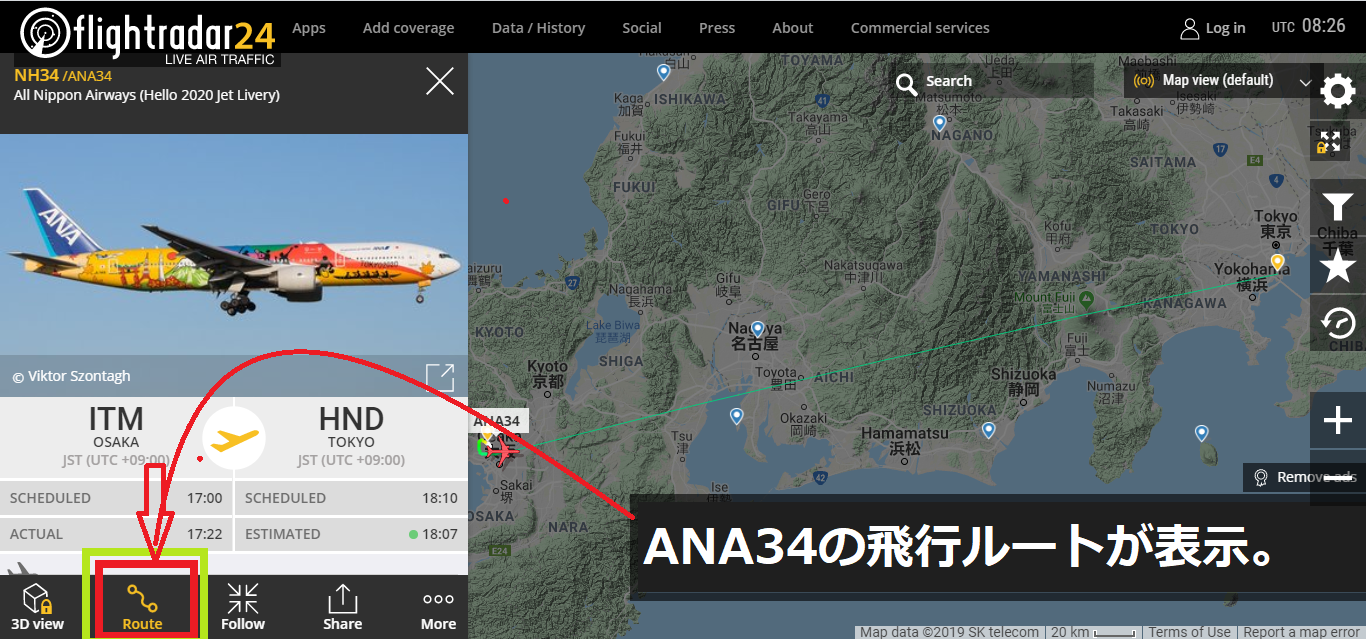
Task: Open the Data / History menu
Action: (538, 28)
